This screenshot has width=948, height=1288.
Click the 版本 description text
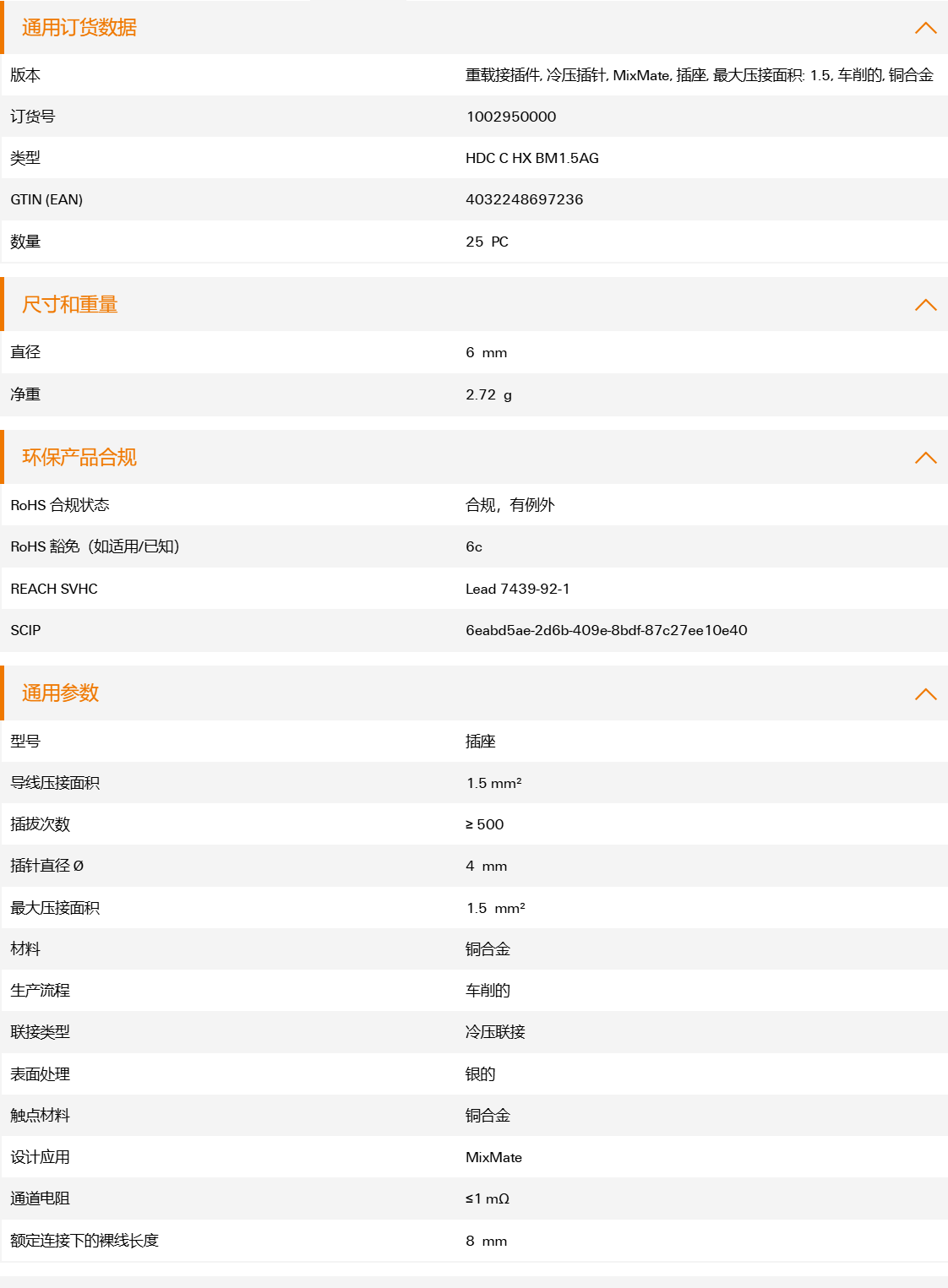tap(700, 75)
